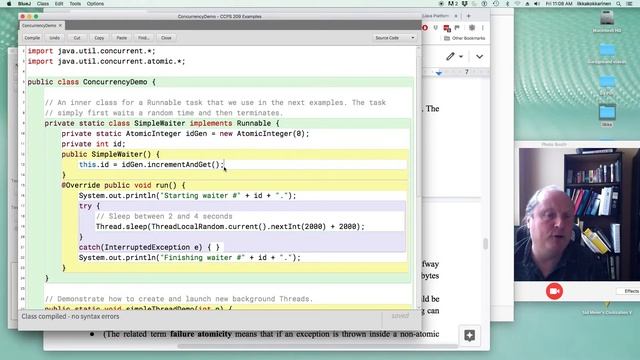
Task: Click the 'import java.util.concurrent.atomic.*;' line
Action: tap(106, 61)
